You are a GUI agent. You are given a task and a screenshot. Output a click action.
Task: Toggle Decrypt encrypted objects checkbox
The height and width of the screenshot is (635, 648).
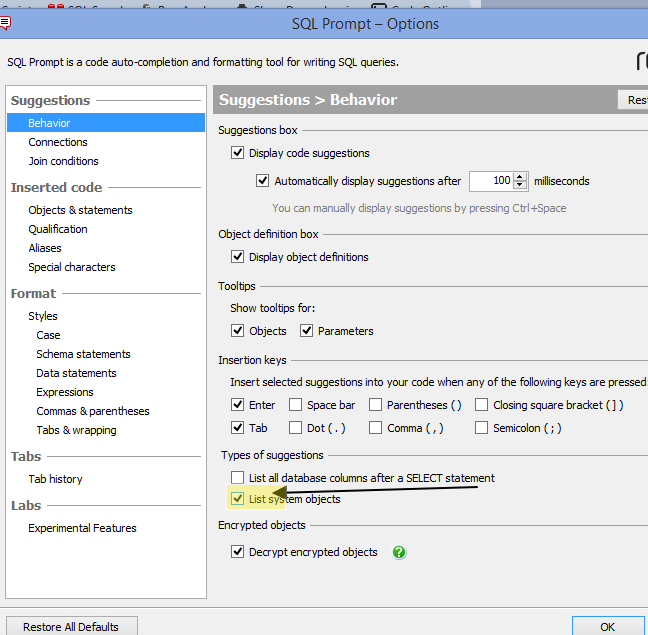point(237,552)
